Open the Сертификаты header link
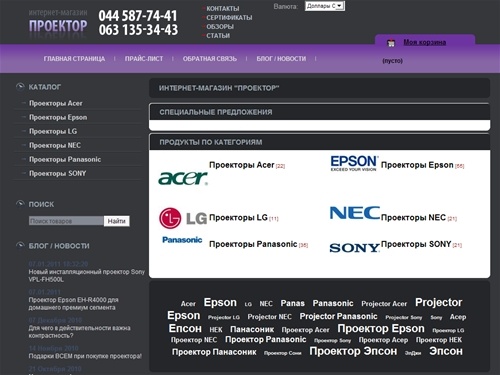Screen dimensions: 500x375 229,18
